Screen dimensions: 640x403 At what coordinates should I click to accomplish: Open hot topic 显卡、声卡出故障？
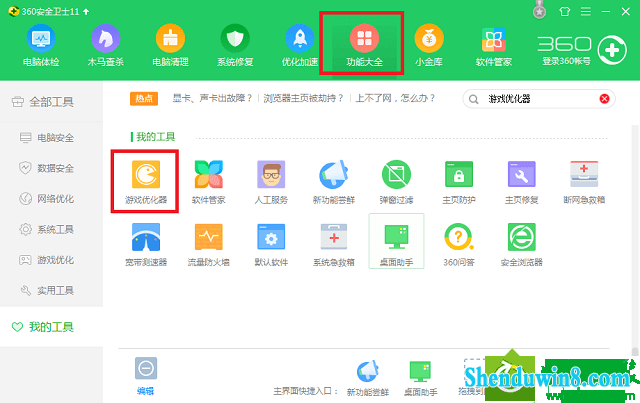coord(212,98)
